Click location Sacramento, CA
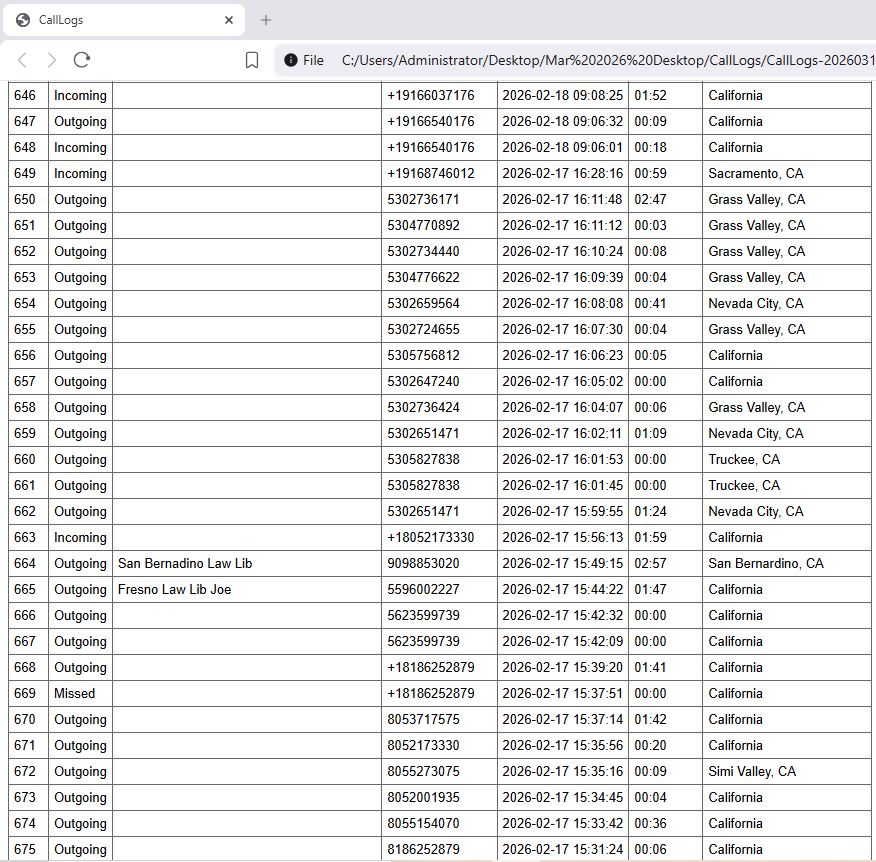Viewport: 876px width, 862px height. pos(756,173)
